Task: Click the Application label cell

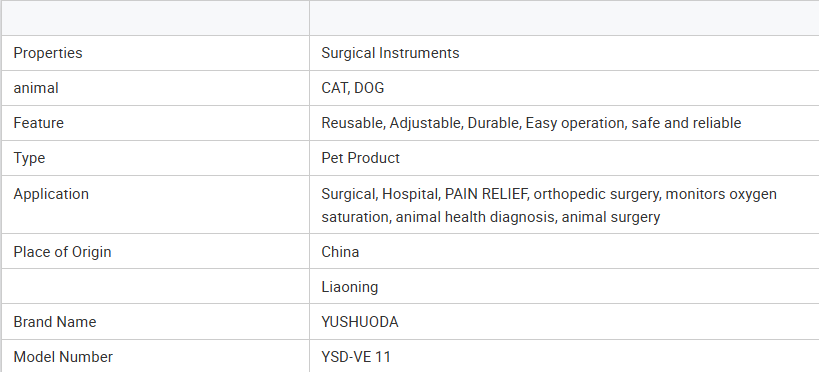Action: 155,204
